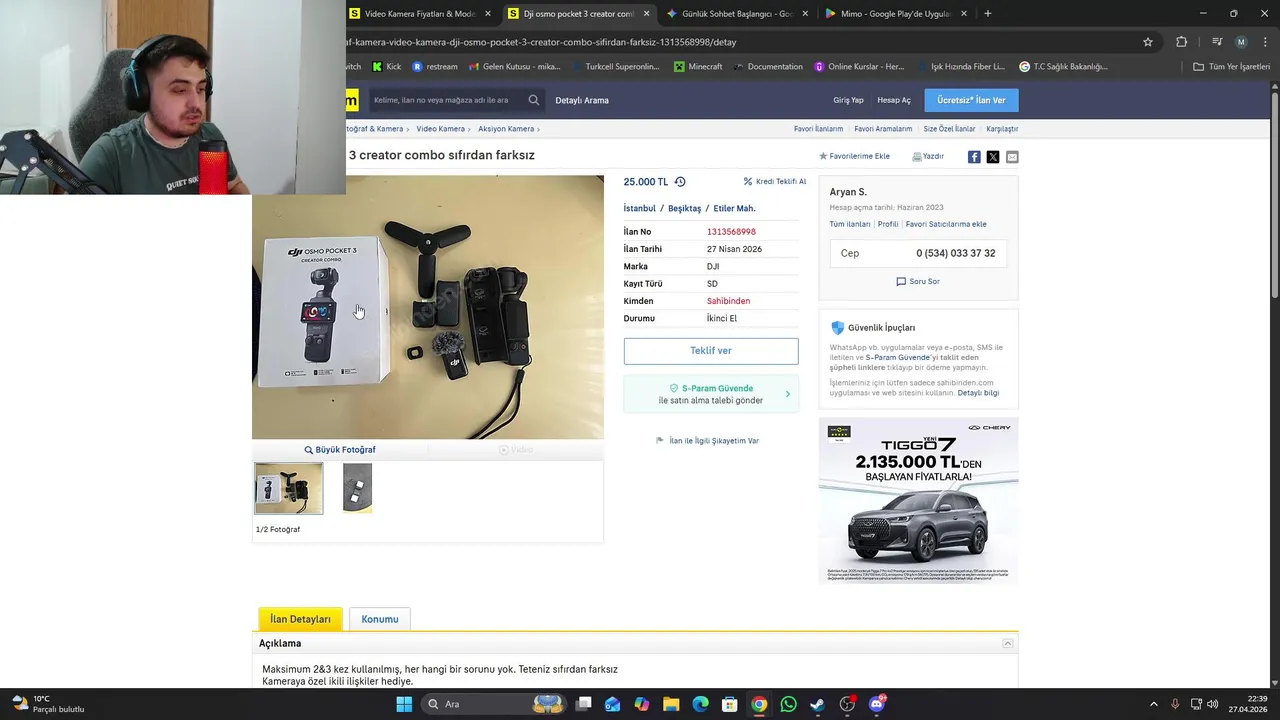Open Kredi Teklifi Al link
This screenshot has width=1280, height=720.
pos(775,182)
